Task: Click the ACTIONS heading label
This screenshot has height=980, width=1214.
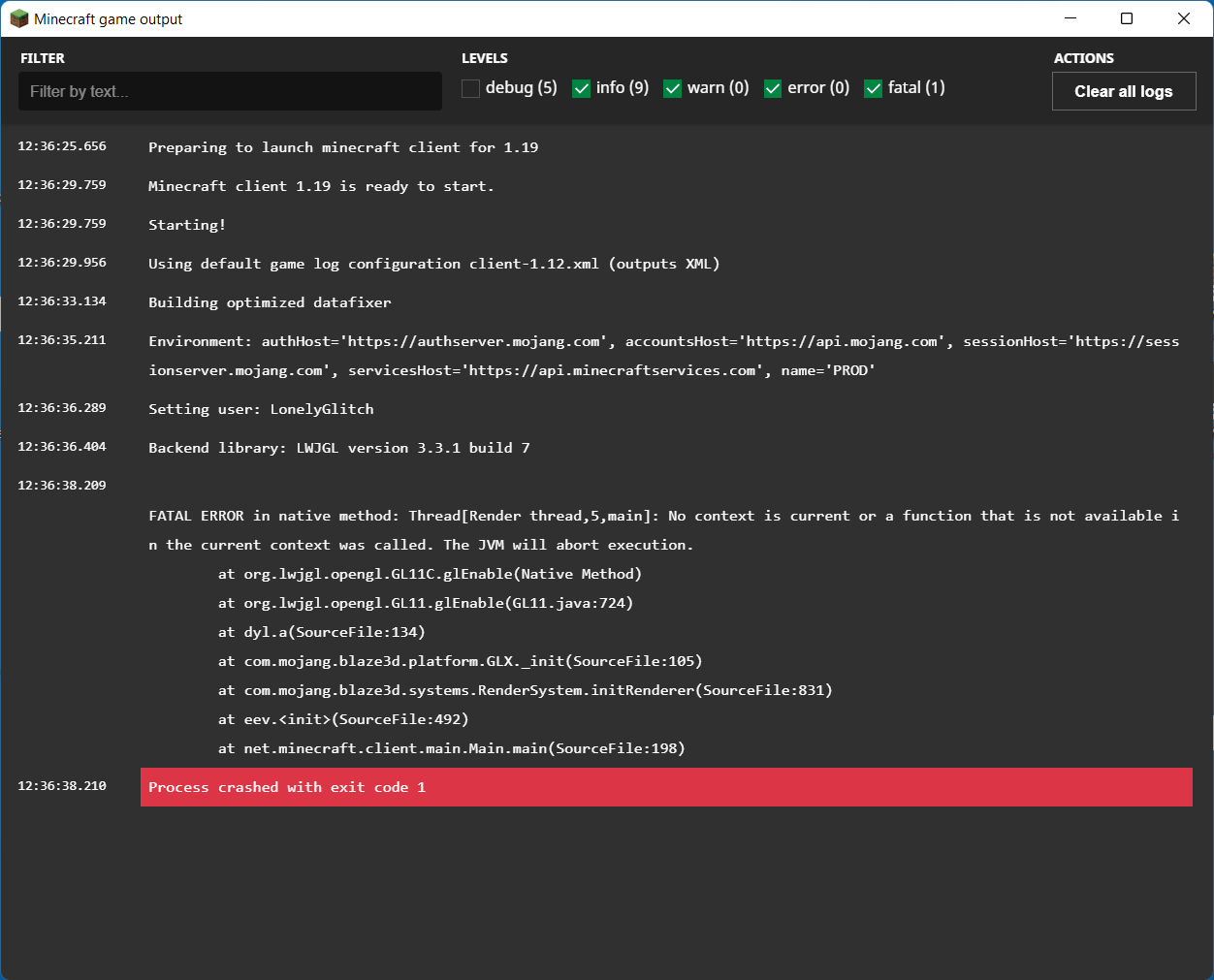Action: click(1084, 58)
